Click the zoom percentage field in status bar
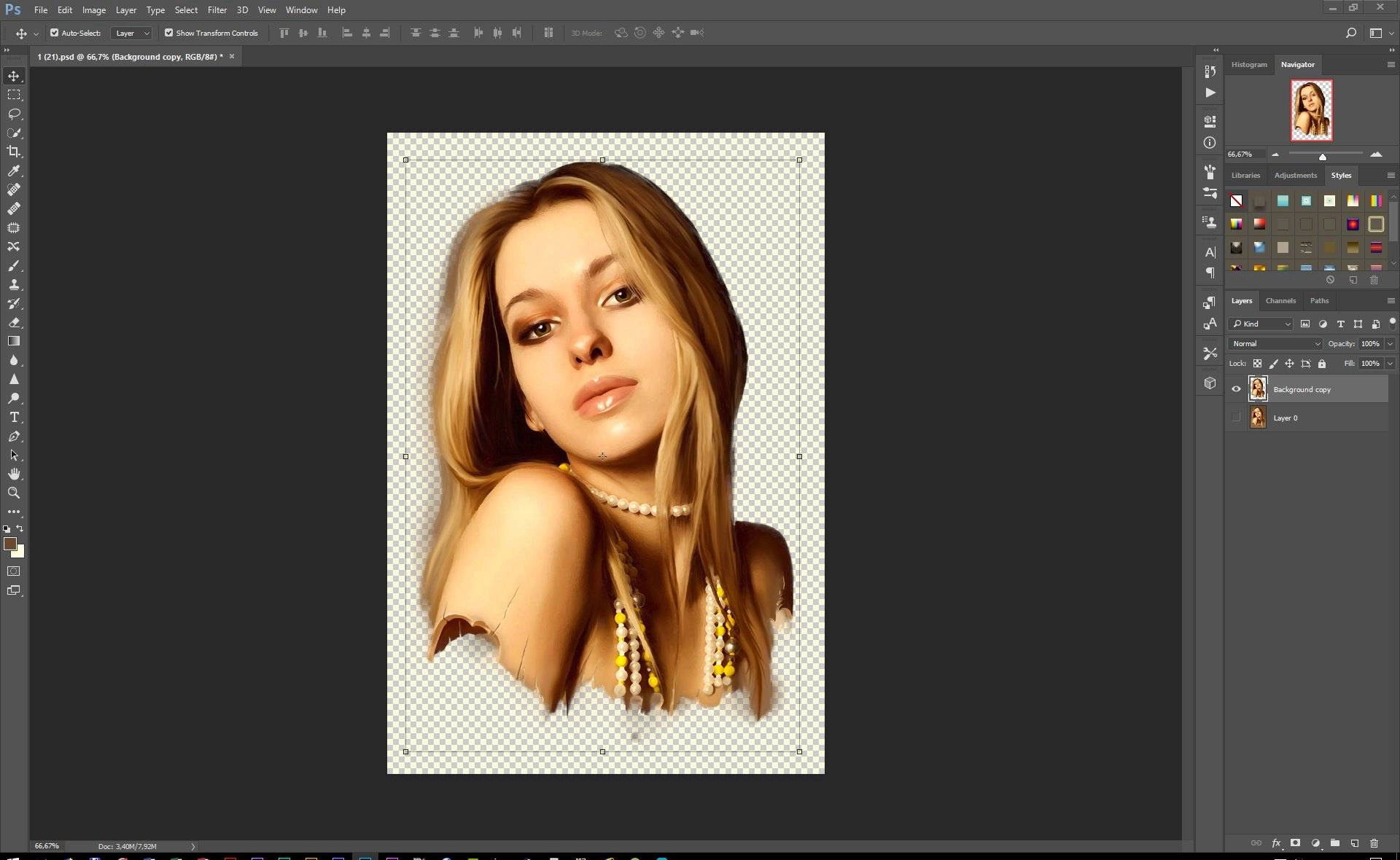This screenshot has width=1400, height=860. coord(47,846)
